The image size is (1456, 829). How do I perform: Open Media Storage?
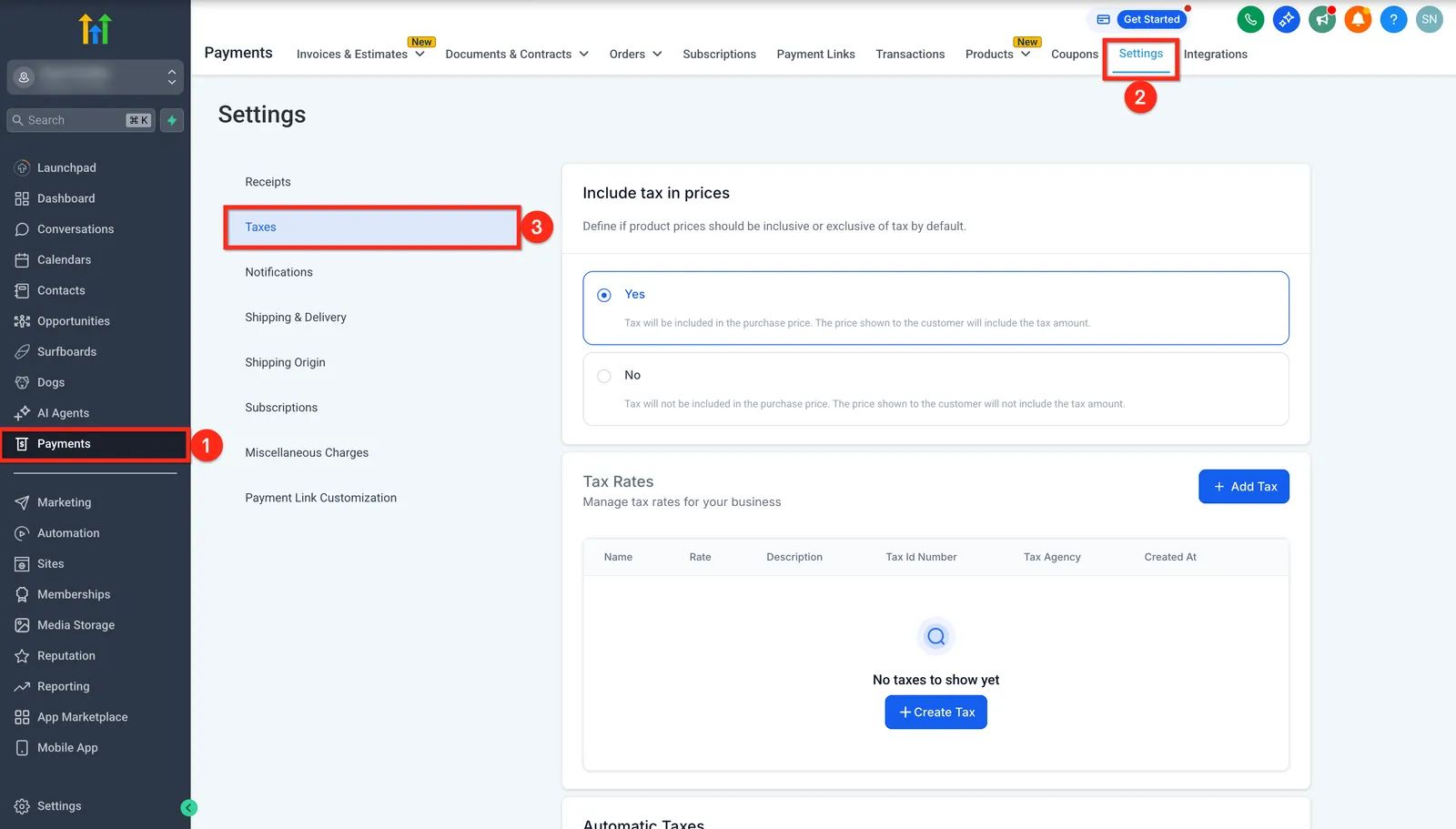(76, 625)
